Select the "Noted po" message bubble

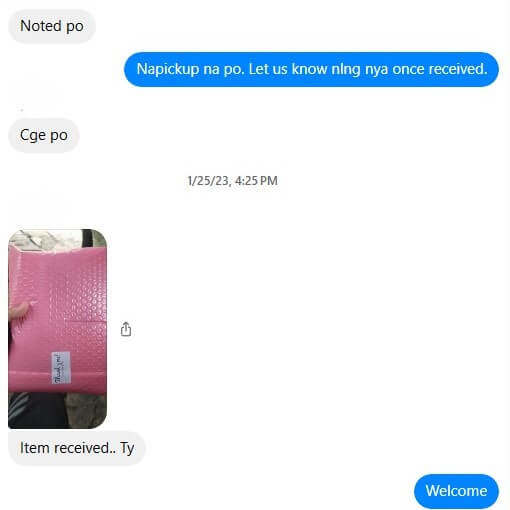click(x=52, y=26)
